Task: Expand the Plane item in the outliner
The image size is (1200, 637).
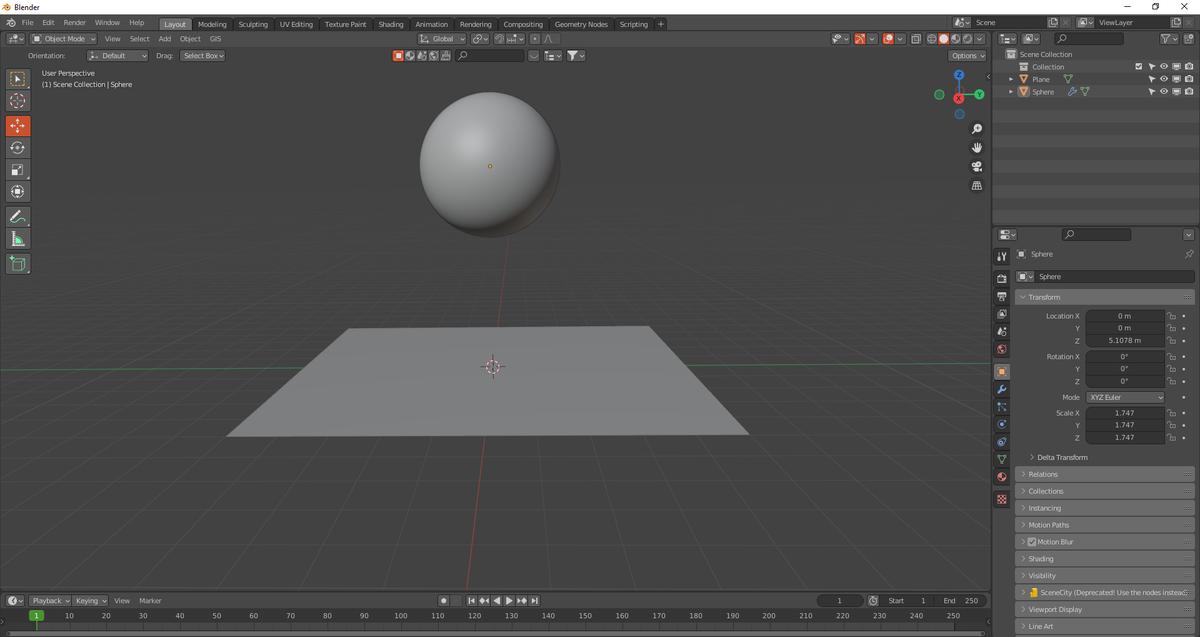Action: tap(1011, 79)
